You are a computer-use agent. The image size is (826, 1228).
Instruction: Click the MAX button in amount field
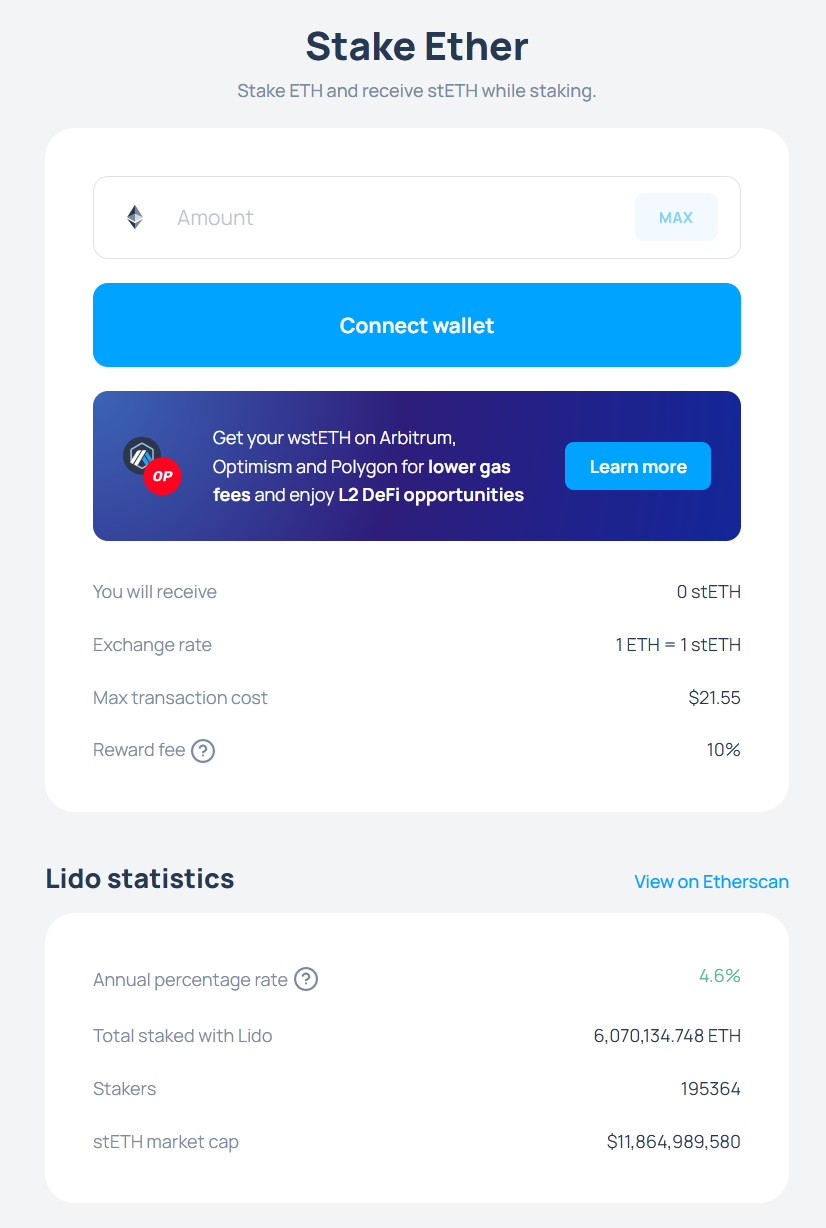click(x=676, y=217)
